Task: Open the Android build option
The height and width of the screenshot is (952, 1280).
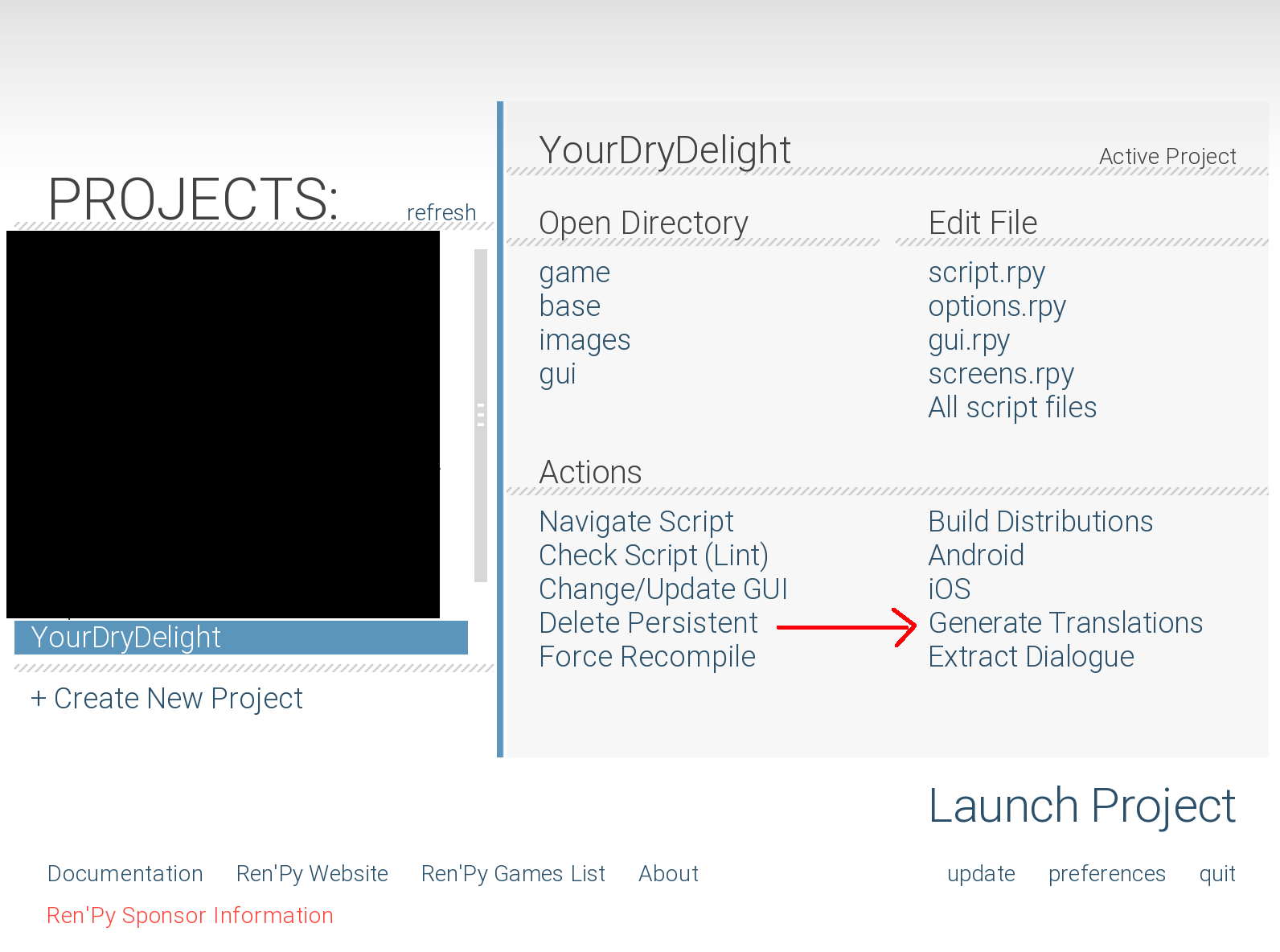Action: click(976, 556)
